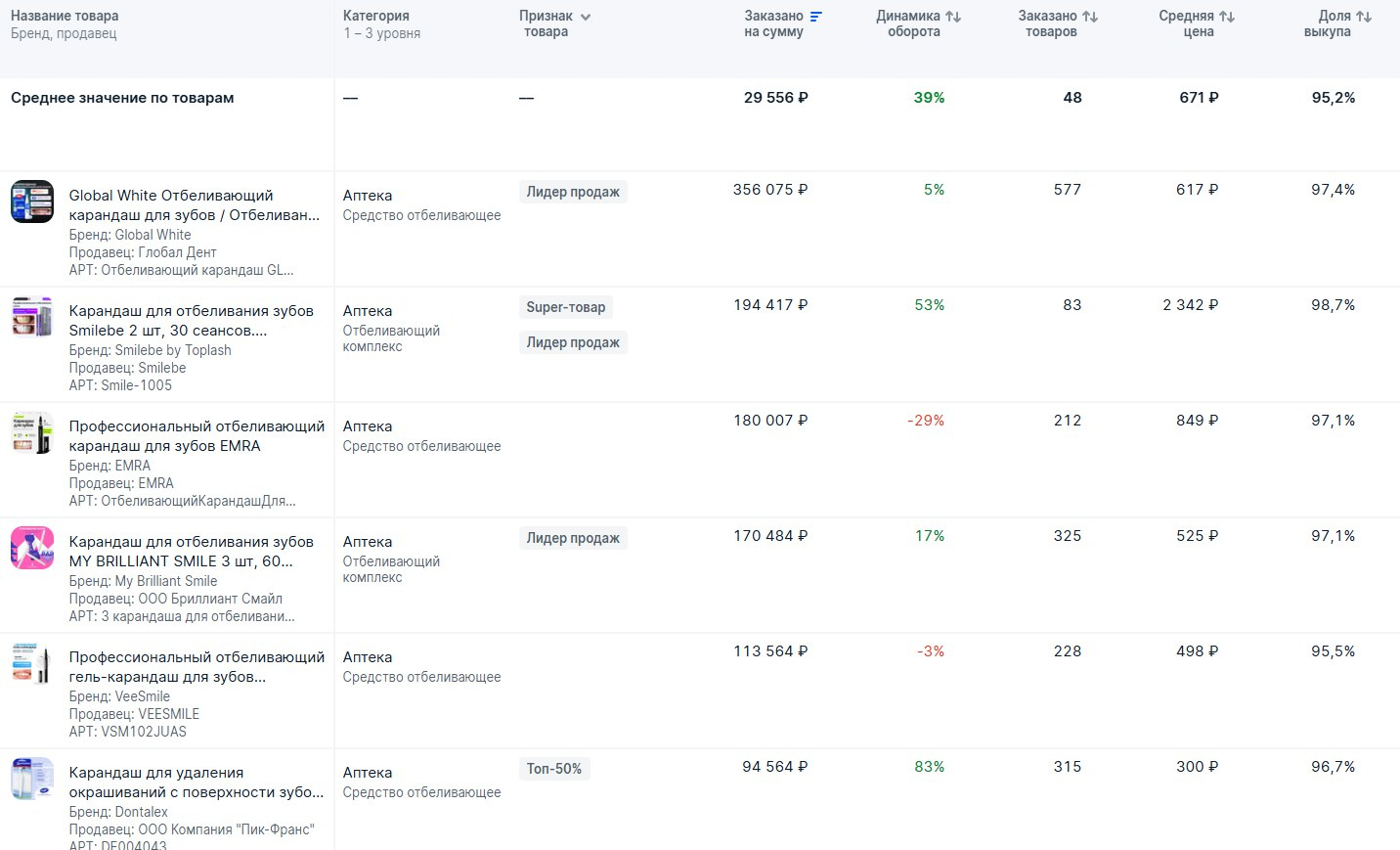Open Smilebe pencil product thumbnail
Viewport: 1400px width, 850px height.
click(32, 317)
